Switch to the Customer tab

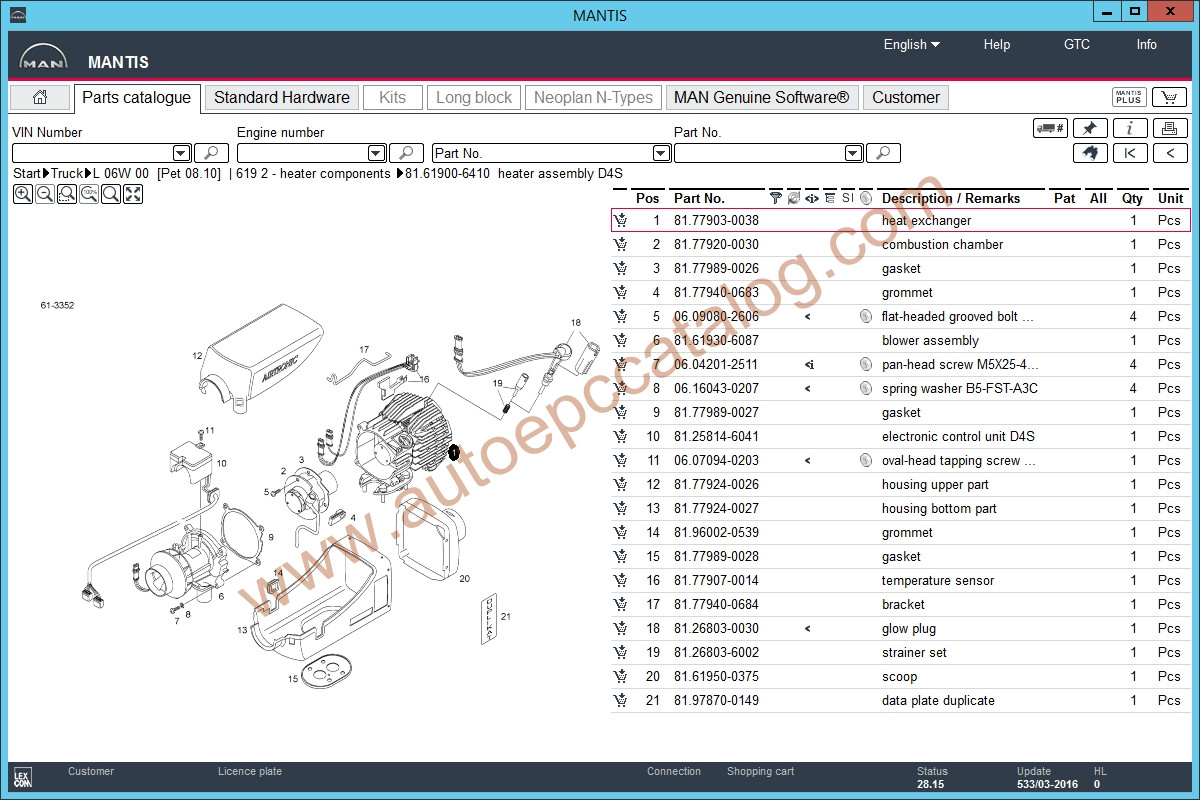click(906, 97)
